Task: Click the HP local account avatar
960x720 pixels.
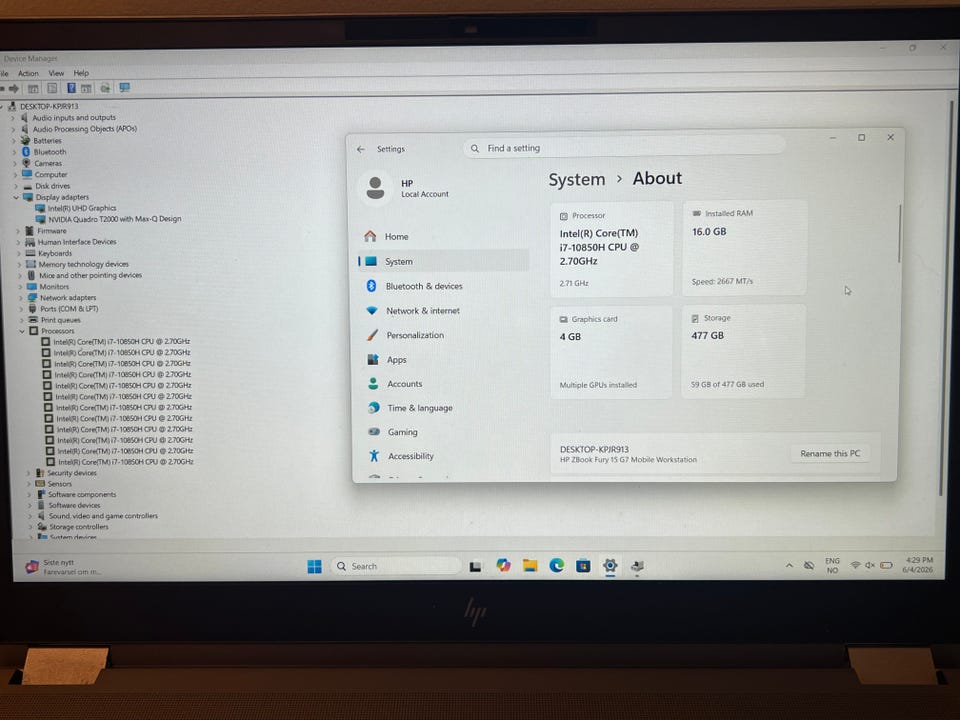Action: [375, 188]
